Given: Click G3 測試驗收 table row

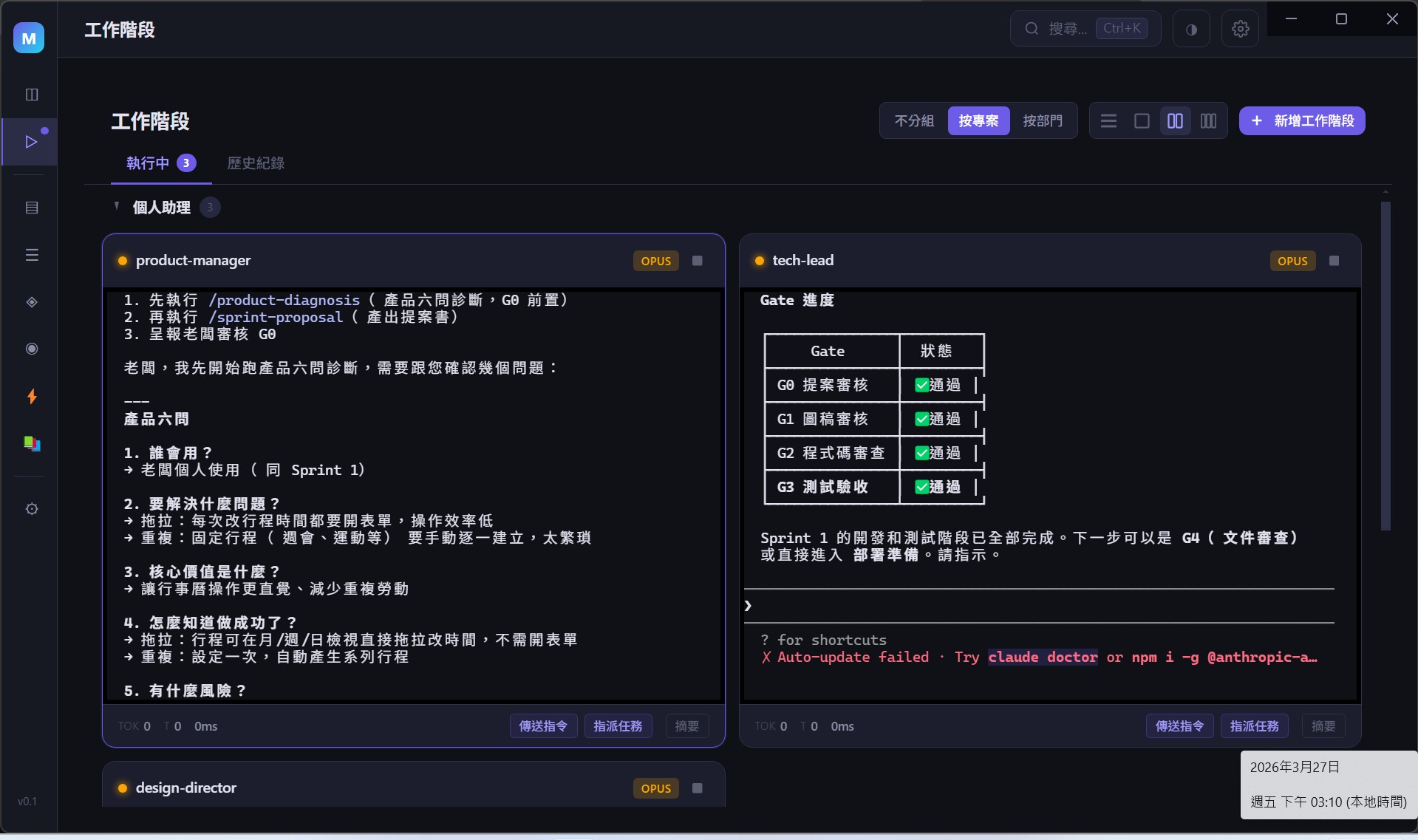Looking at the screenshot, I should 874,487.
